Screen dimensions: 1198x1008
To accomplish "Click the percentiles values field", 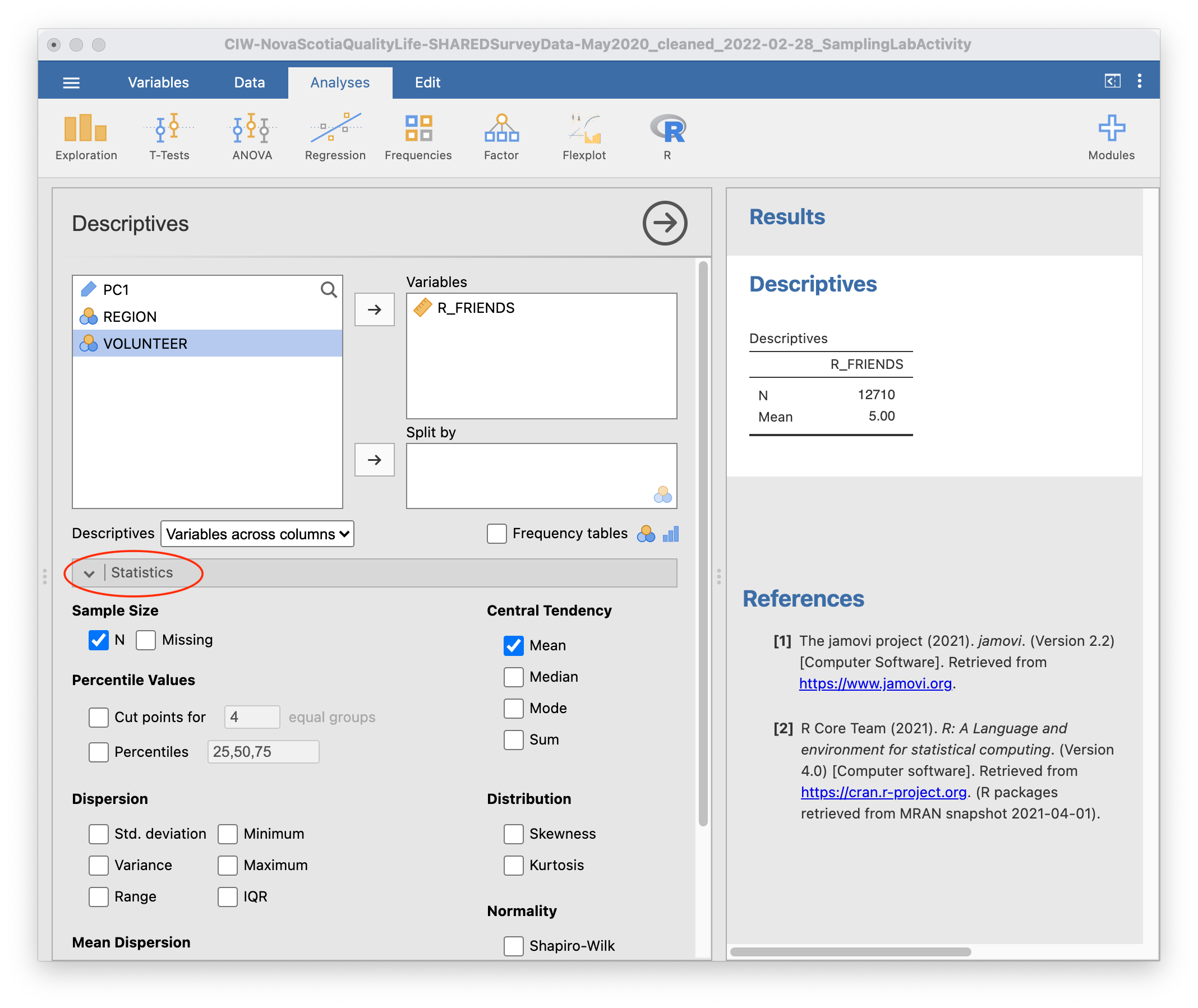I will tap(263, 752).
